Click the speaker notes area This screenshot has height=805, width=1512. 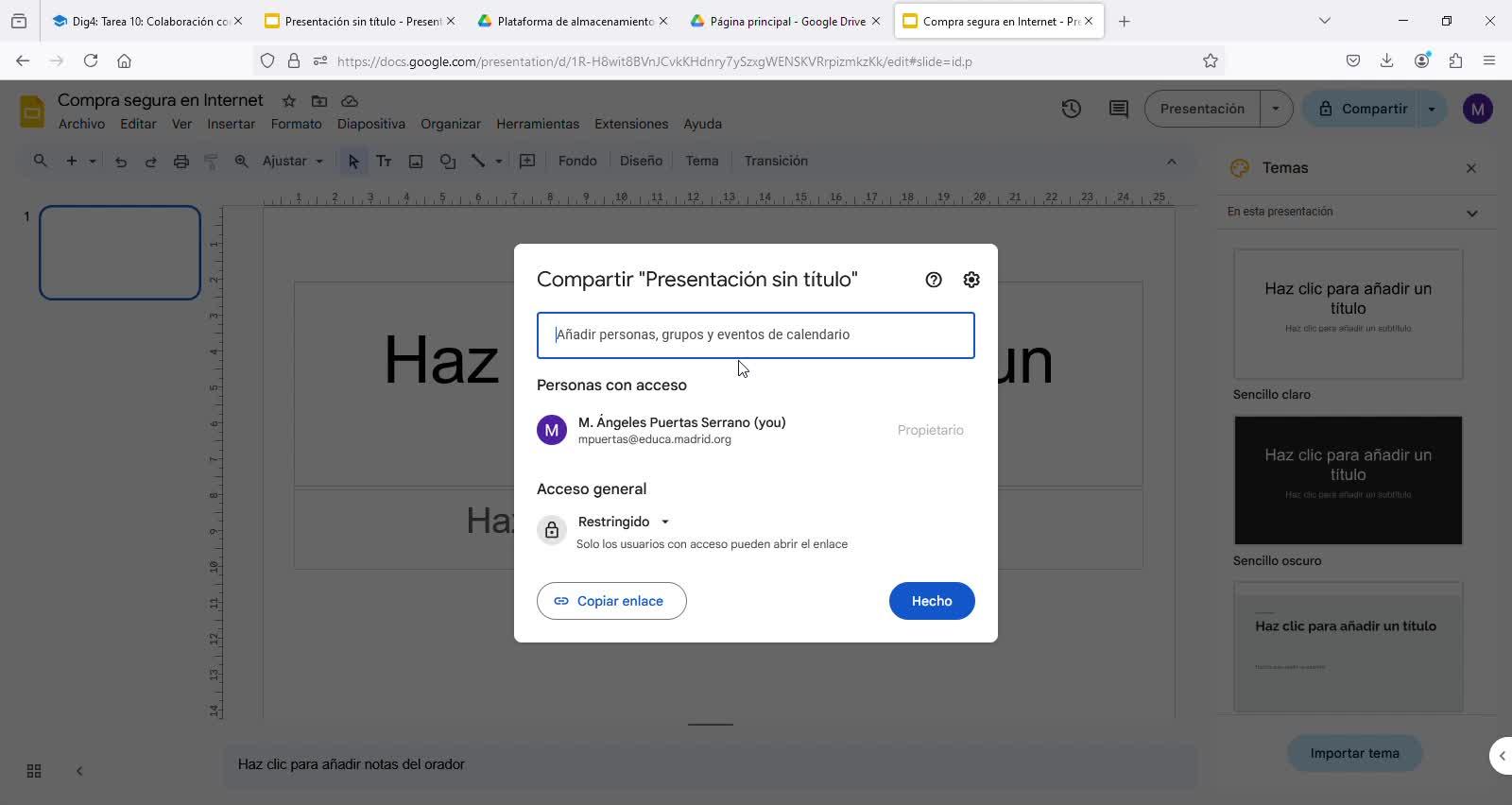click(711, 764)
